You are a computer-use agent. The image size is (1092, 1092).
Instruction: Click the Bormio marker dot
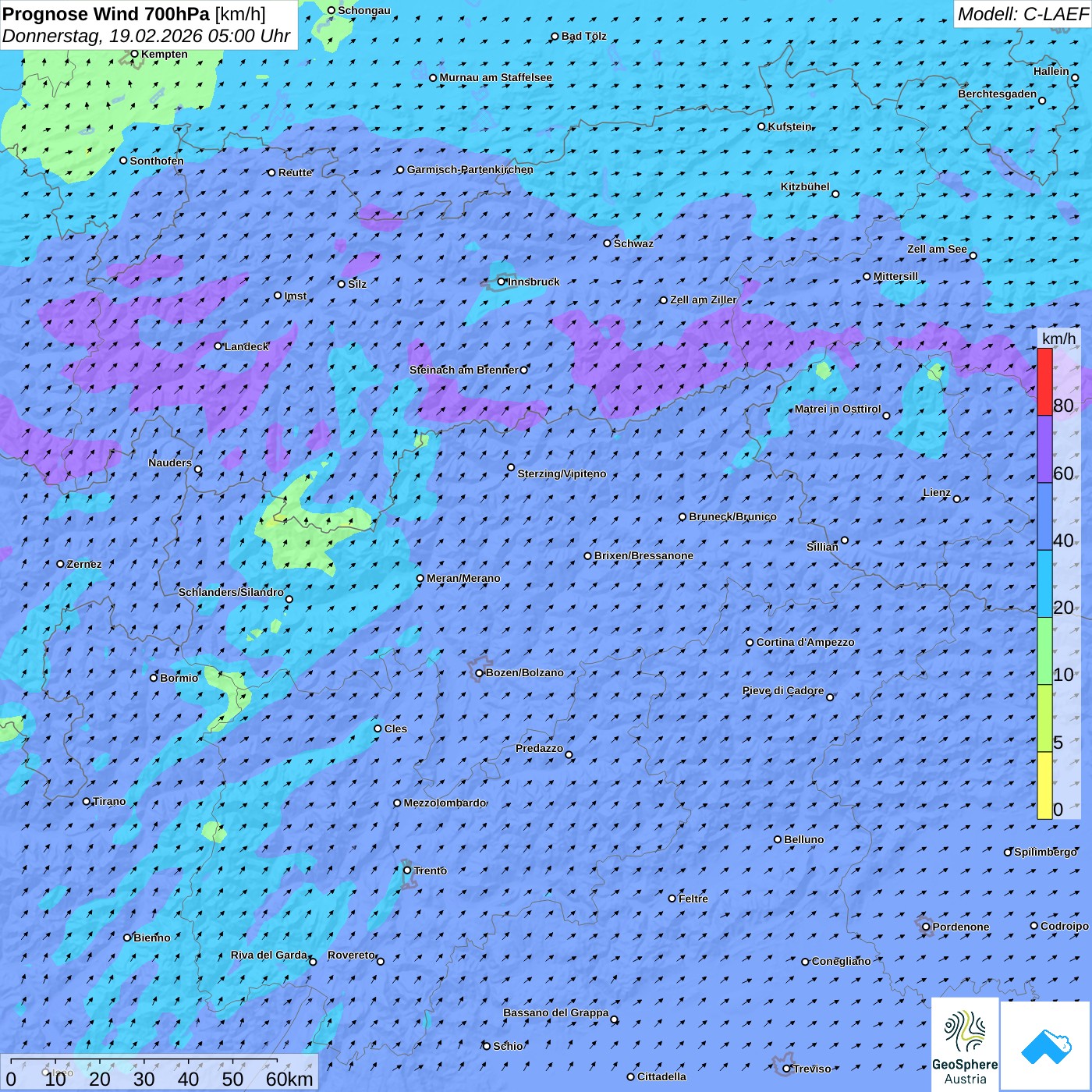tap(154, 678)
